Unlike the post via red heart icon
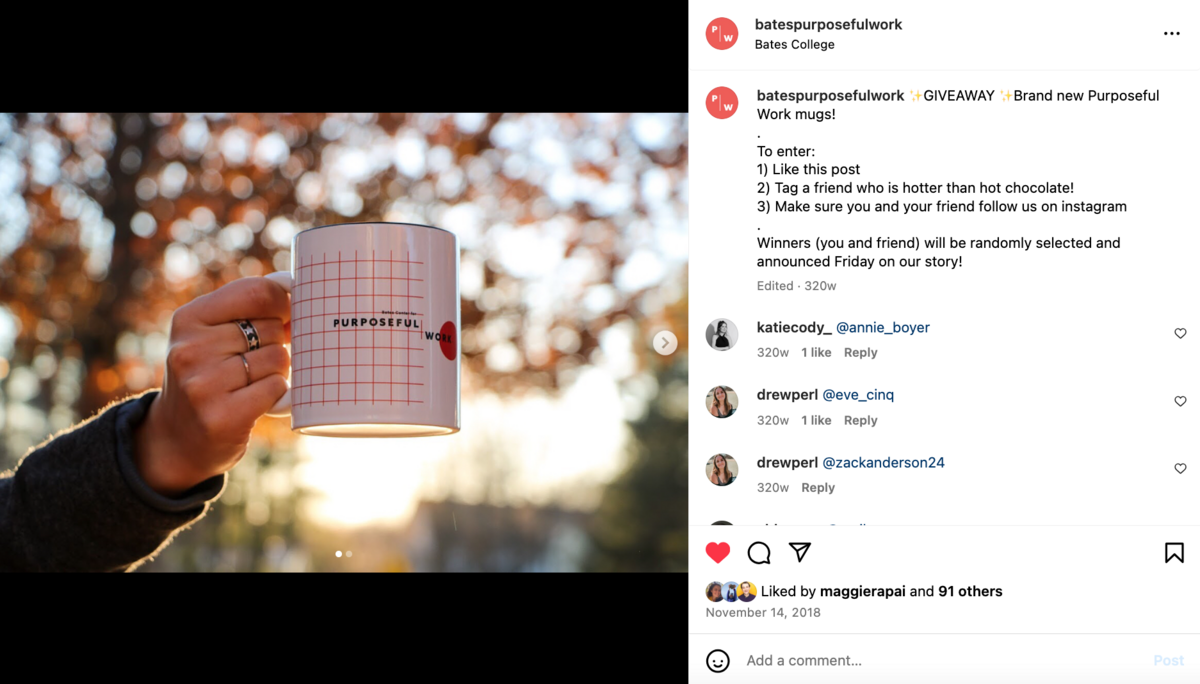 (x=718, y=552)
